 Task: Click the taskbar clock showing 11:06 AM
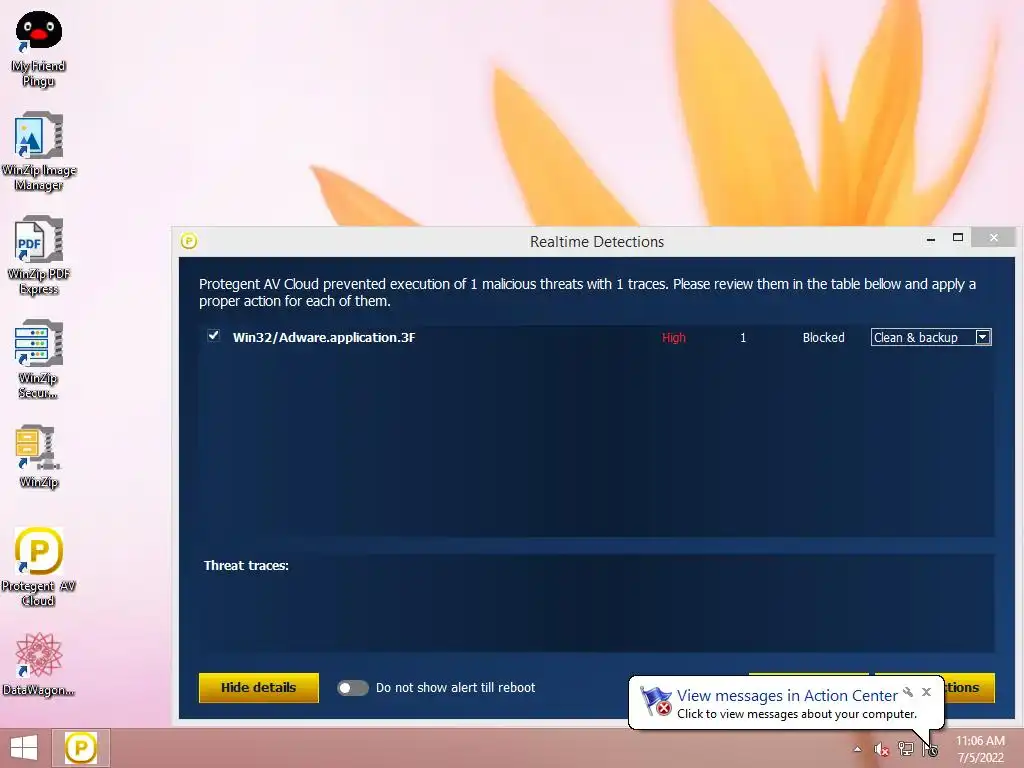coord(980,749)
